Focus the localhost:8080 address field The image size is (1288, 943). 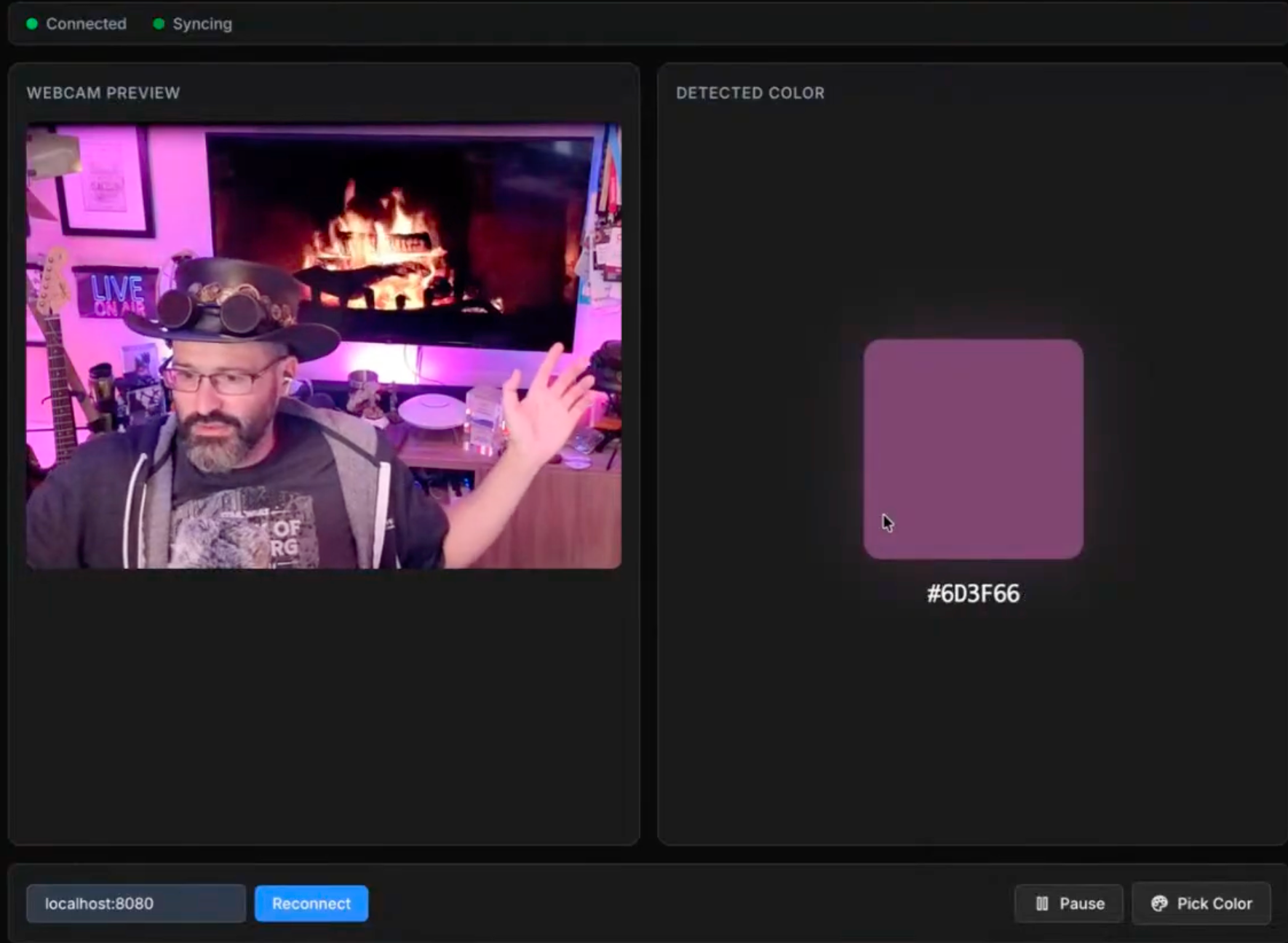136,903
